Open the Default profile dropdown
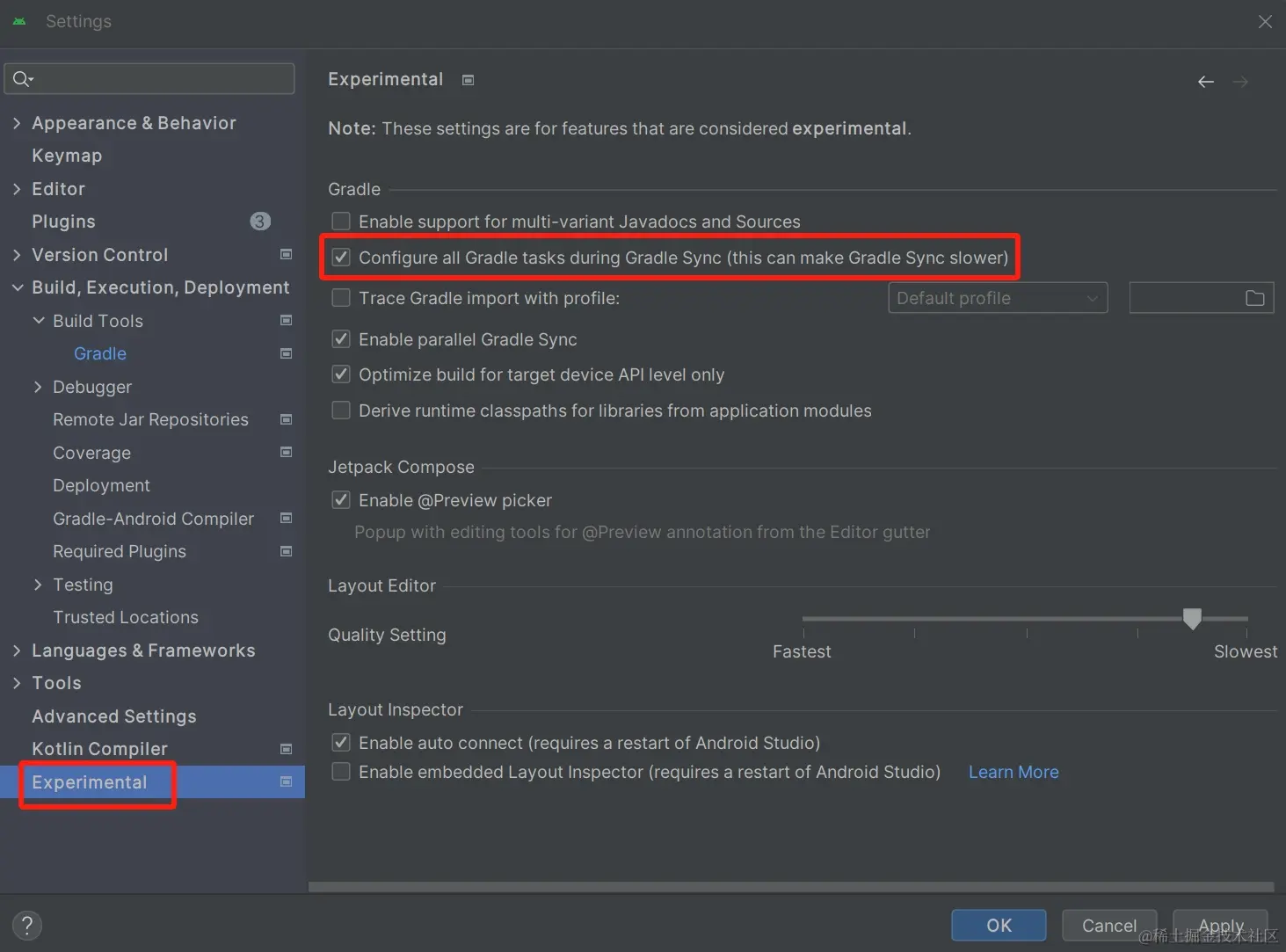 tap(998, 298)
